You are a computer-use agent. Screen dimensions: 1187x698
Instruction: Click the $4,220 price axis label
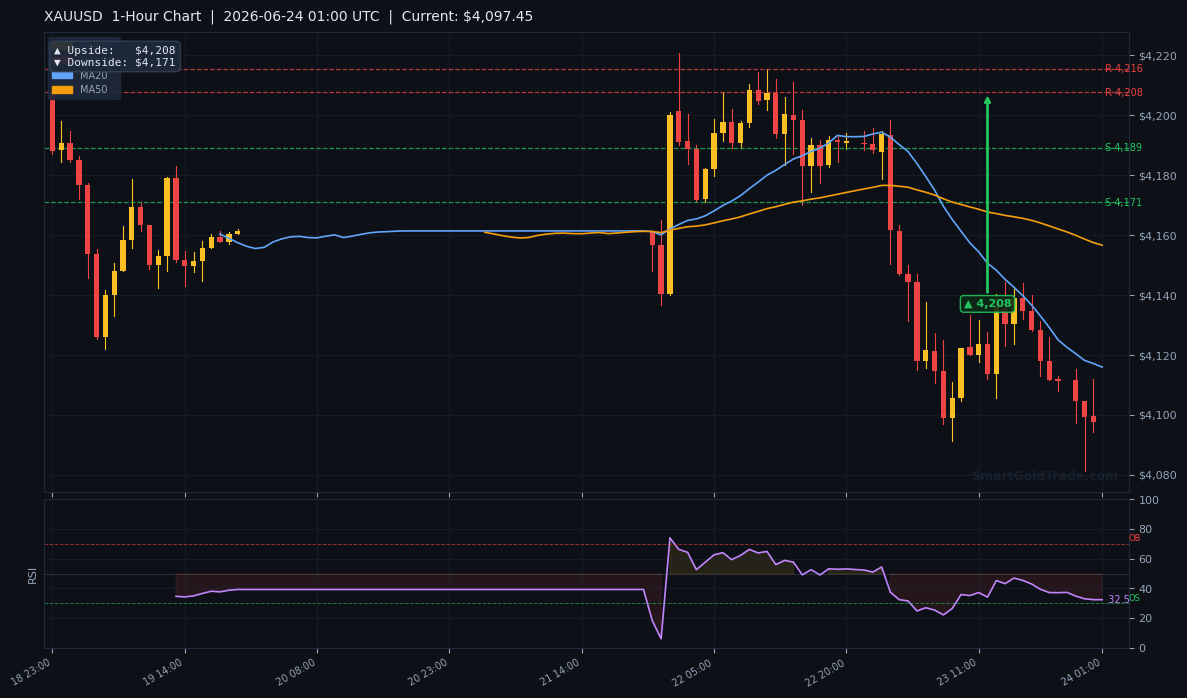(x=1157, y=56)
